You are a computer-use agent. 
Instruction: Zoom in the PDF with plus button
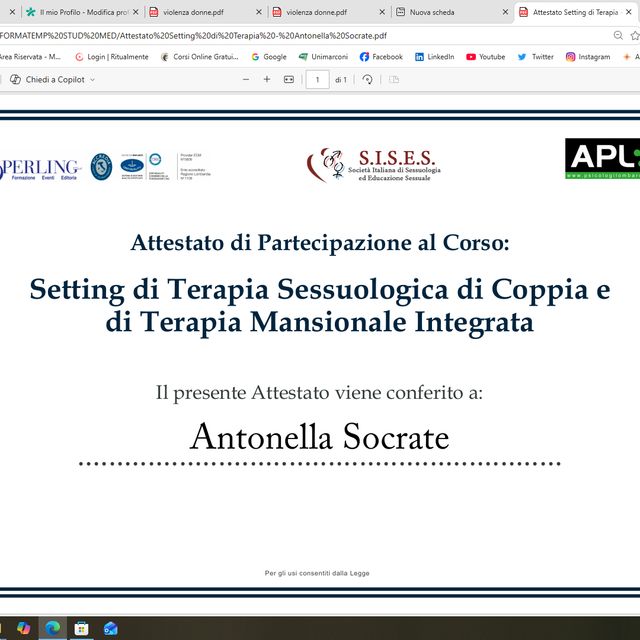(x=267, y=80)
